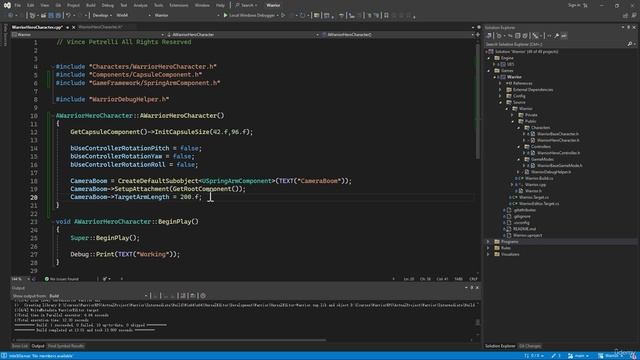Click the Save All toolbar icon
640x360 pixels.
58,15
